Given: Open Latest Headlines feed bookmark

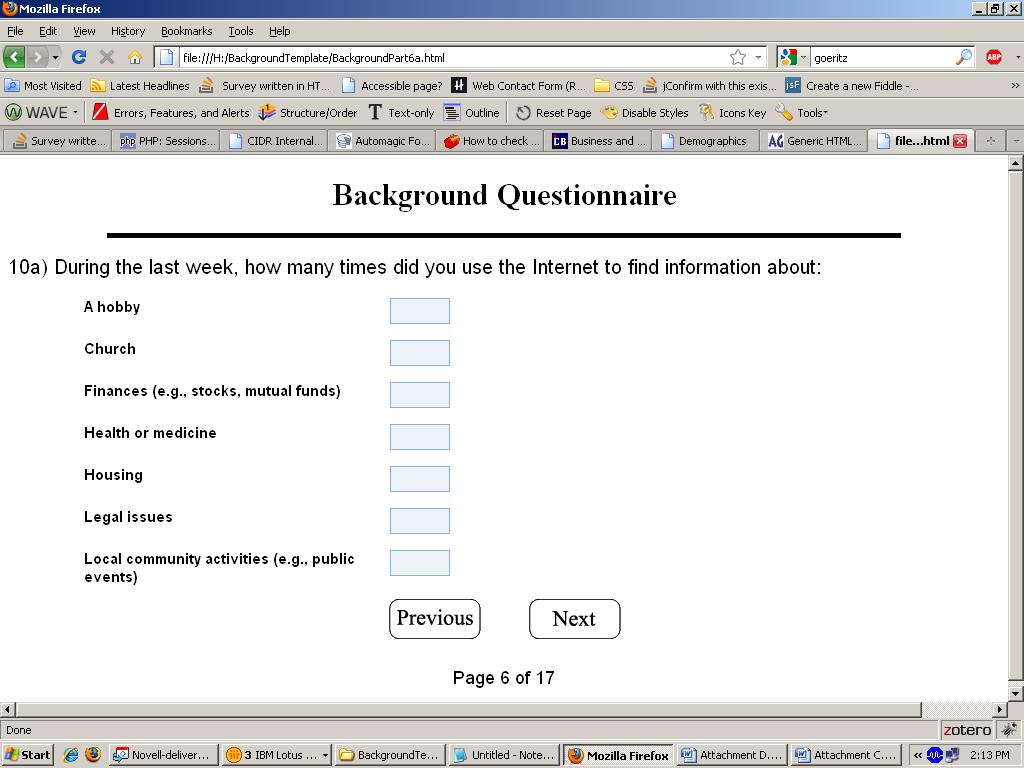Looking at the screenshot, I should click(140, 86).
